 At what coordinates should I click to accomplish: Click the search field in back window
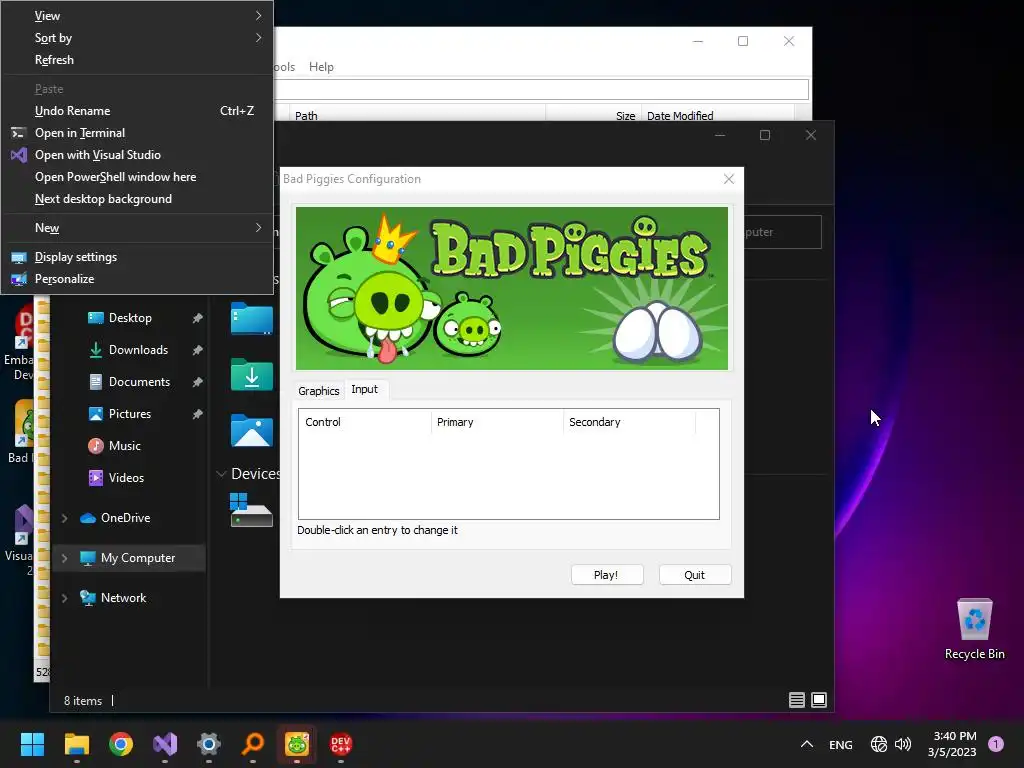point(541,89)
